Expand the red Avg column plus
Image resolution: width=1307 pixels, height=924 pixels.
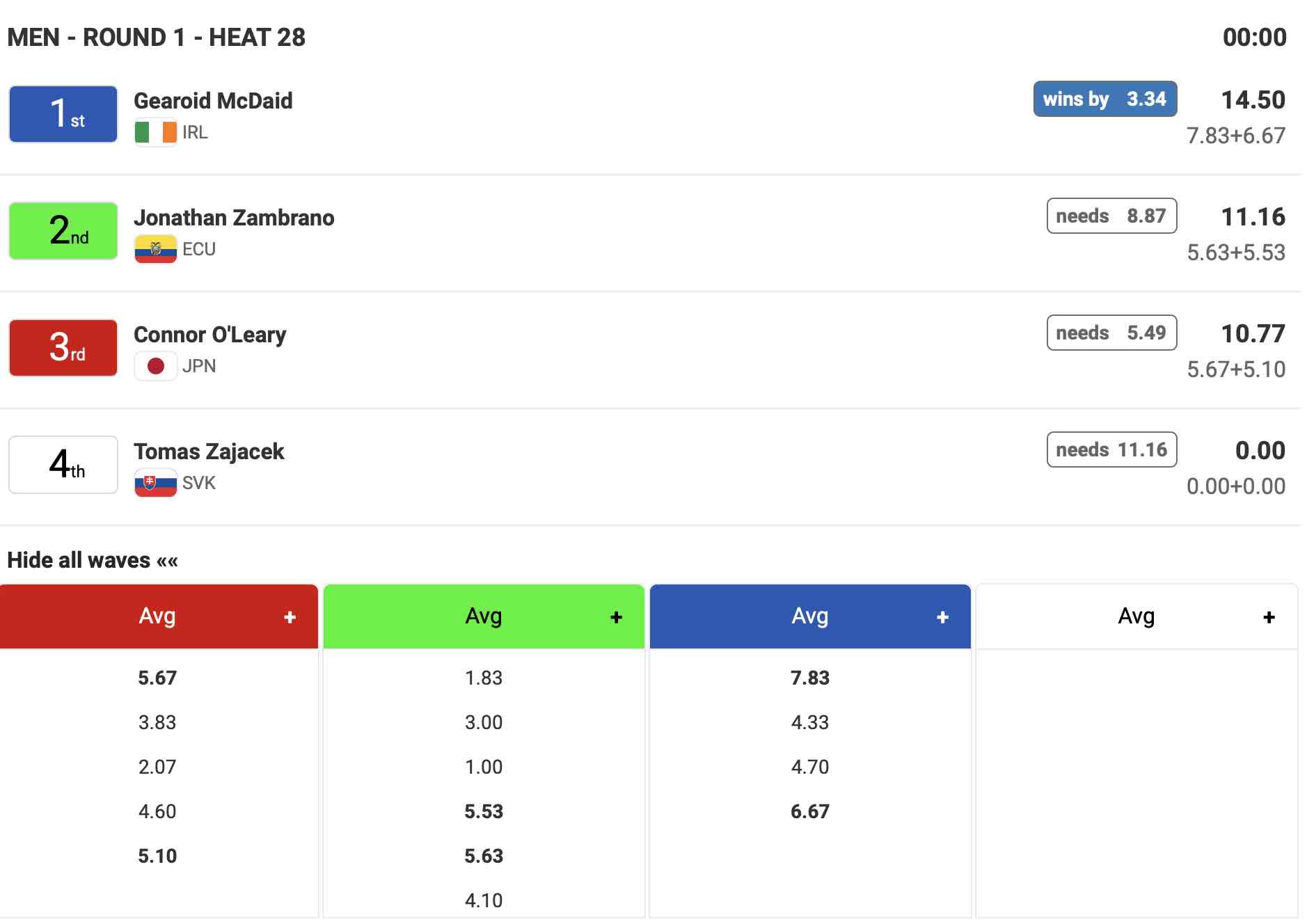(x=290, y=617)
